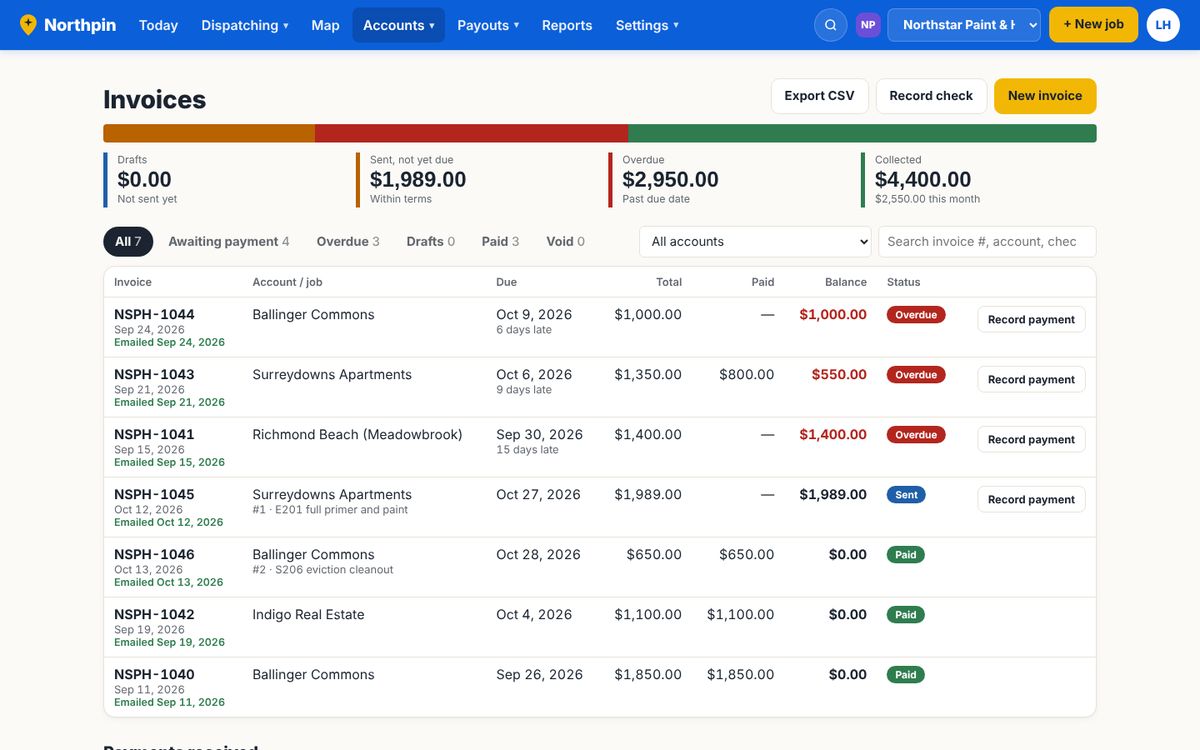
Task: Click Export CSV
Action: [819, 96]
